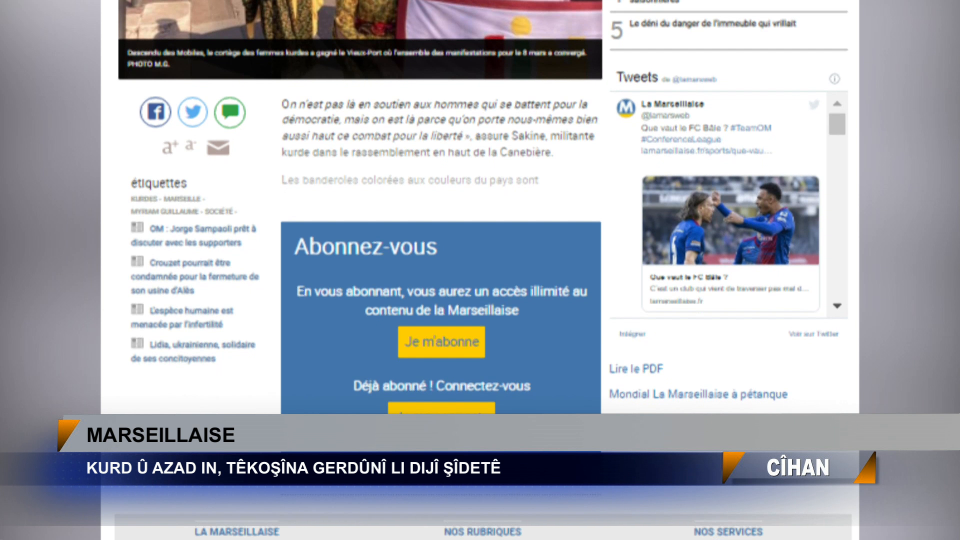This screenshot has height=540, width=960.
Task: Open 'Mondial La Marseillaise à pétanque' link
Action: point(698,394)
